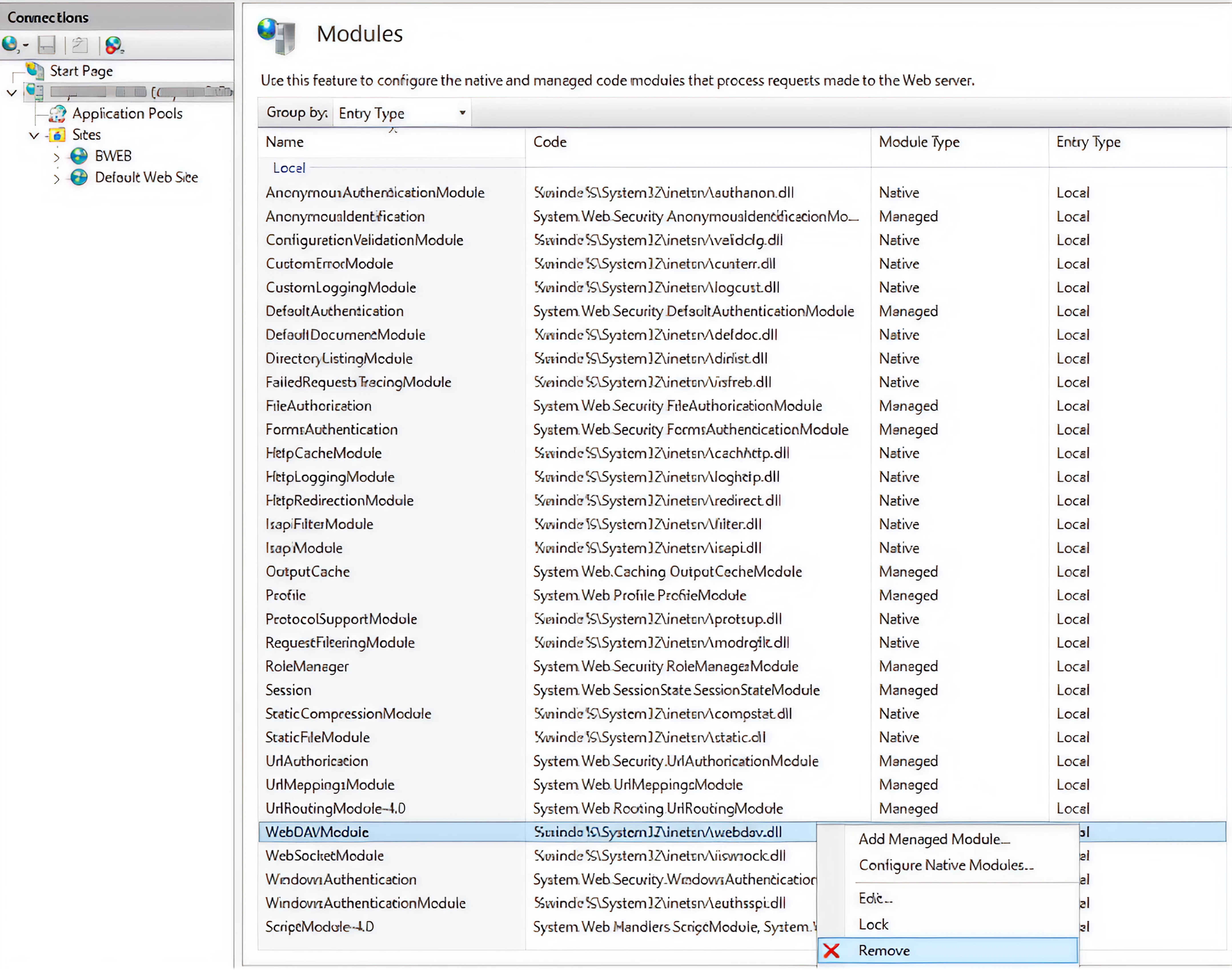Click the Up folder icon in Connections toolbar
The width and height of the screenshot is (1232, 970).
[x=80, y=45]
